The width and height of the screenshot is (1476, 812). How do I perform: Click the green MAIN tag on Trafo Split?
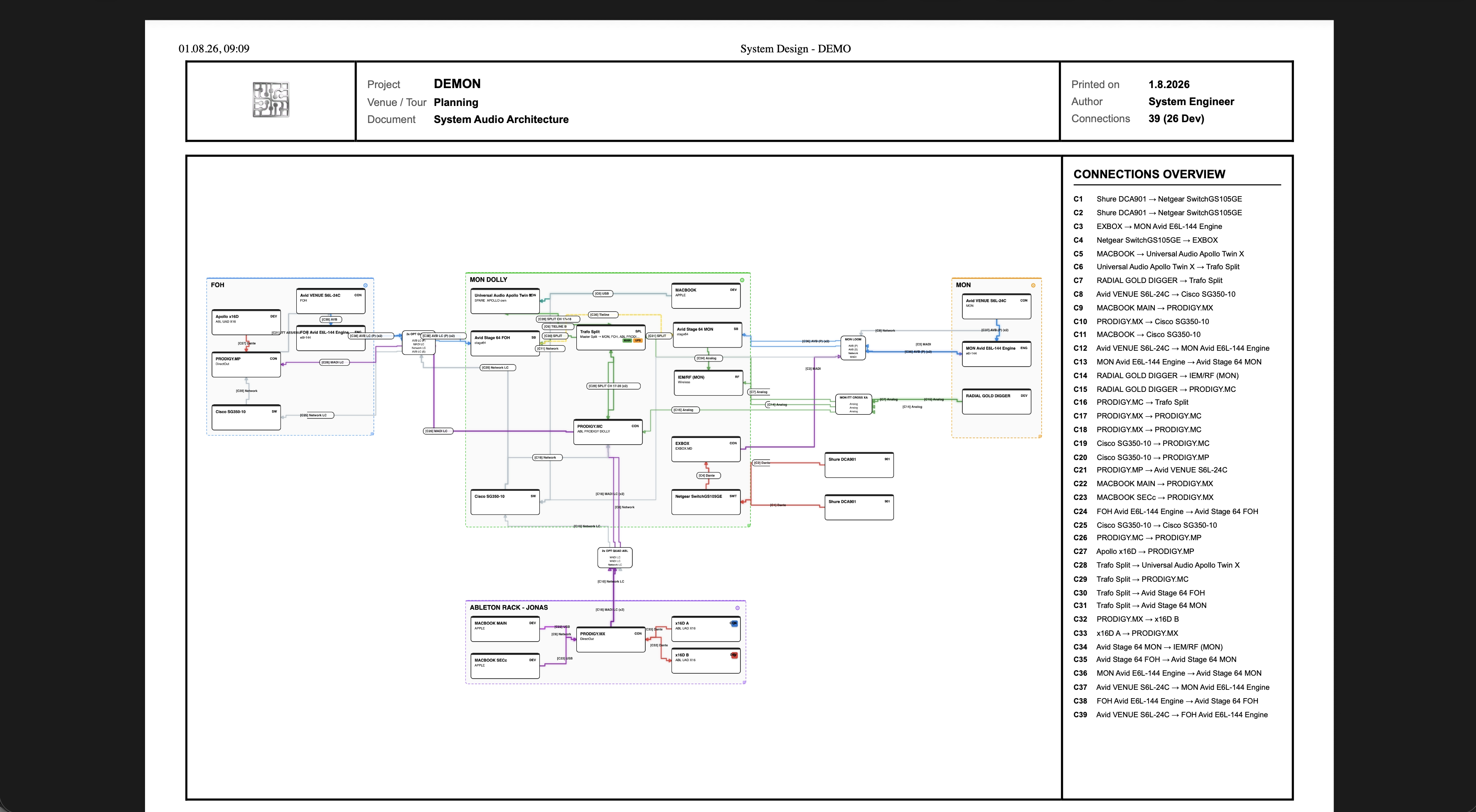click(x=627, y=340)
